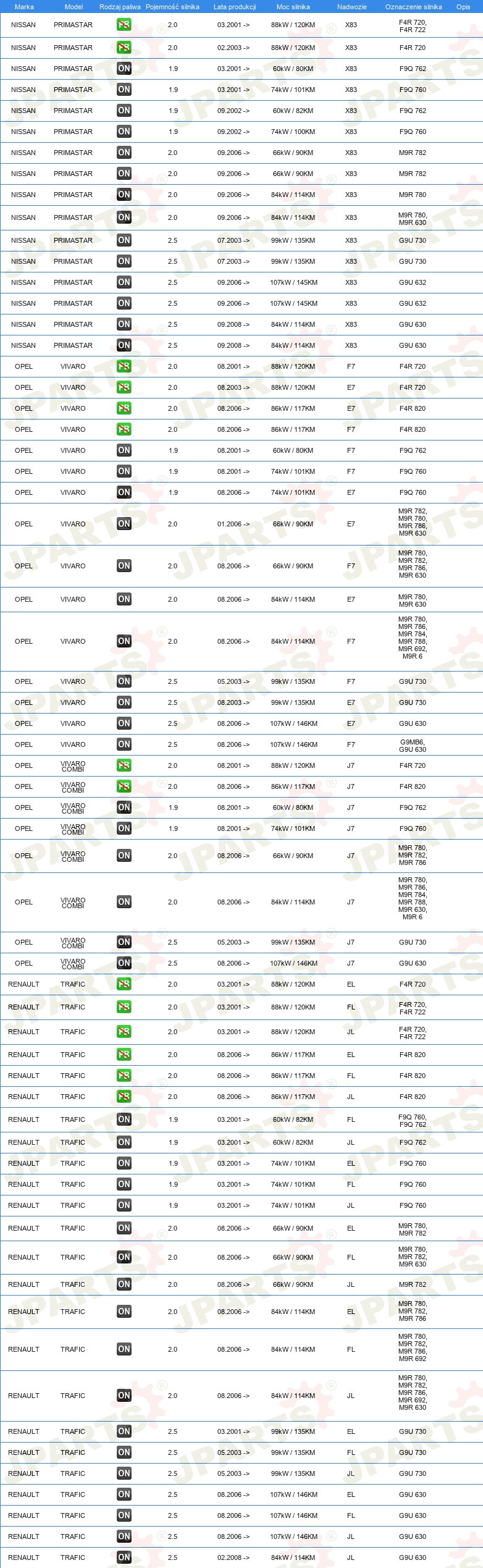
Task: Select Vivaro Combi model cell in G9U 630 row
Action: (73, 963)
